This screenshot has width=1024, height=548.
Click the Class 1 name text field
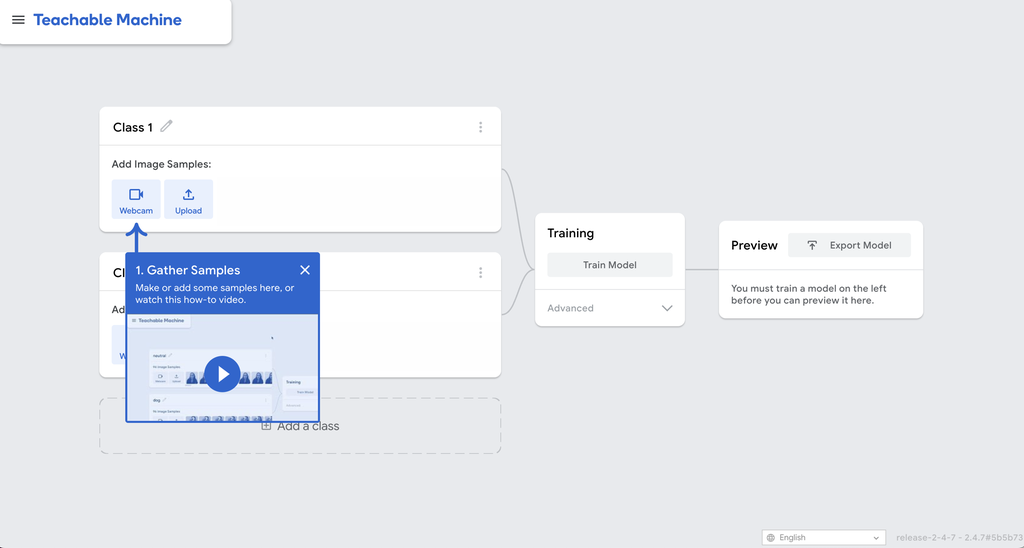[132, 127]
